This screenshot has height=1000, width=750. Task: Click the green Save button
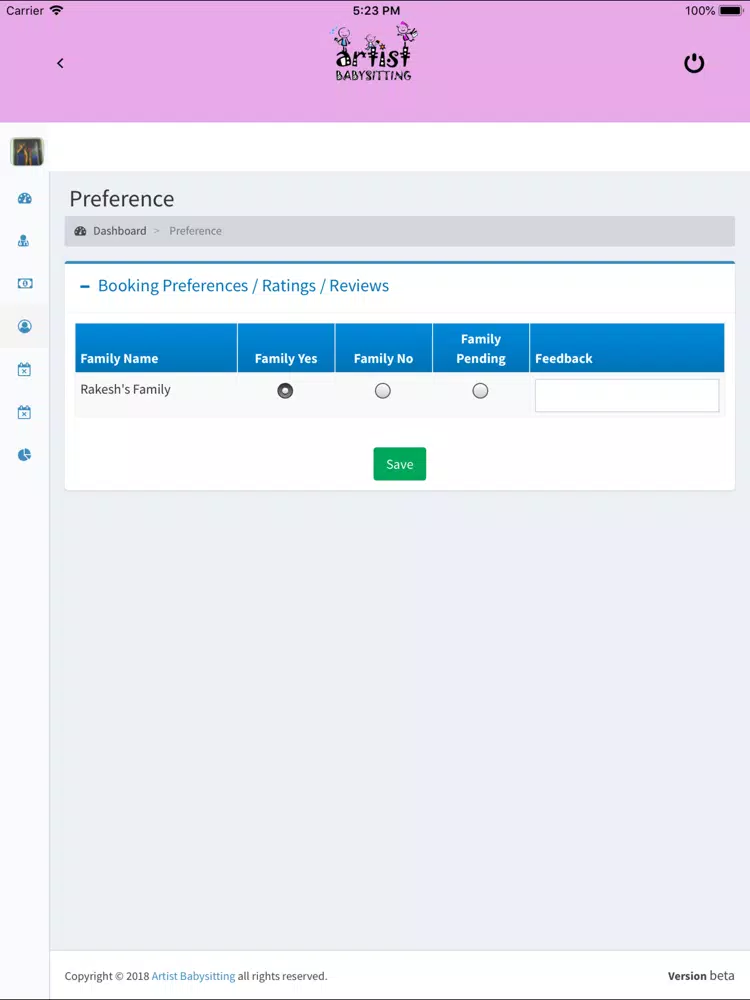[399, 464]
